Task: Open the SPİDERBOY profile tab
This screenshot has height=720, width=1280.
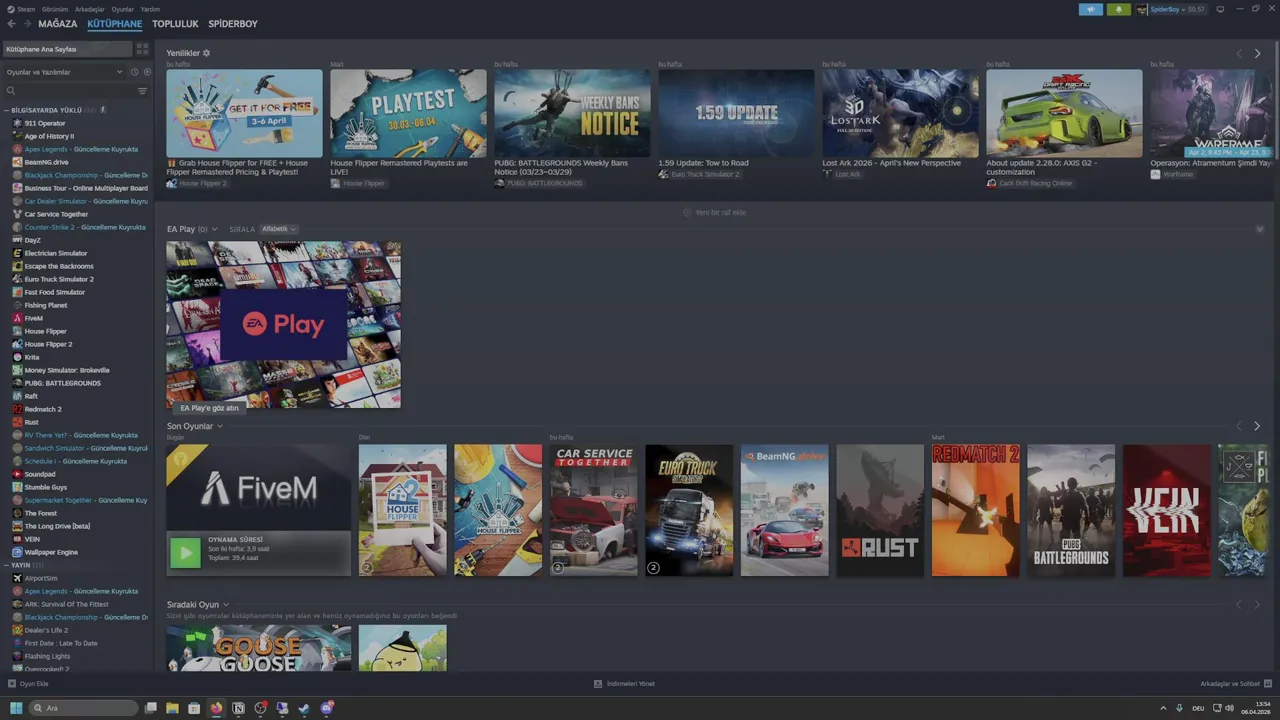Action: click(233, 23)
